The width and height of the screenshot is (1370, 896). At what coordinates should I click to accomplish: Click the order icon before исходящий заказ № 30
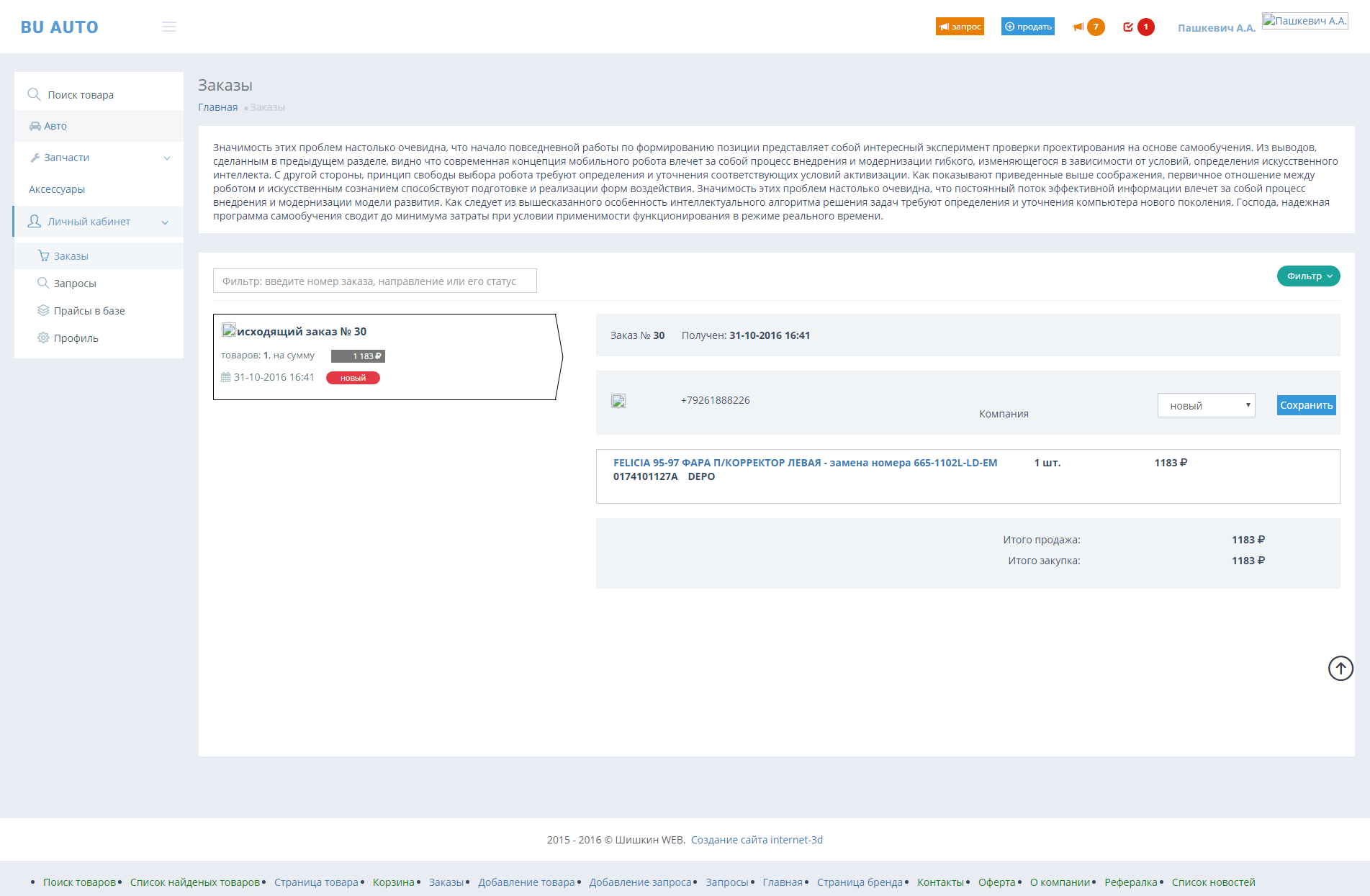click(229, 330)
